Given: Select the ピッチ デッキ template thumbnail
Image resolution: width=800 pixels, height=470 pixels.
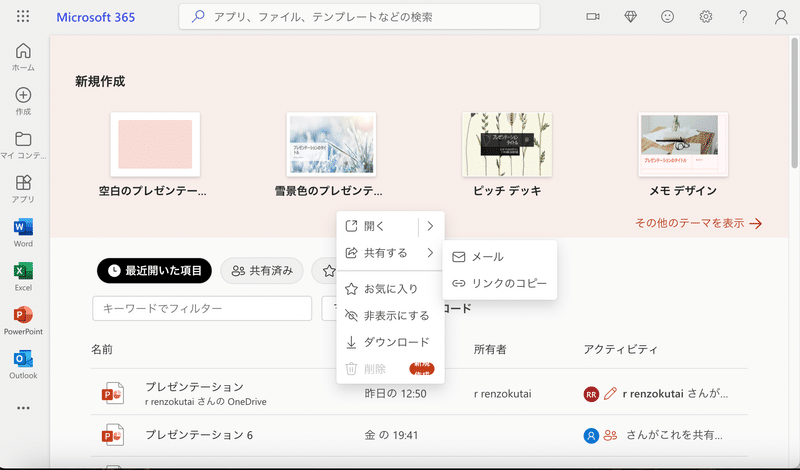Looking at the screenshot, I should tap(507, 144).
